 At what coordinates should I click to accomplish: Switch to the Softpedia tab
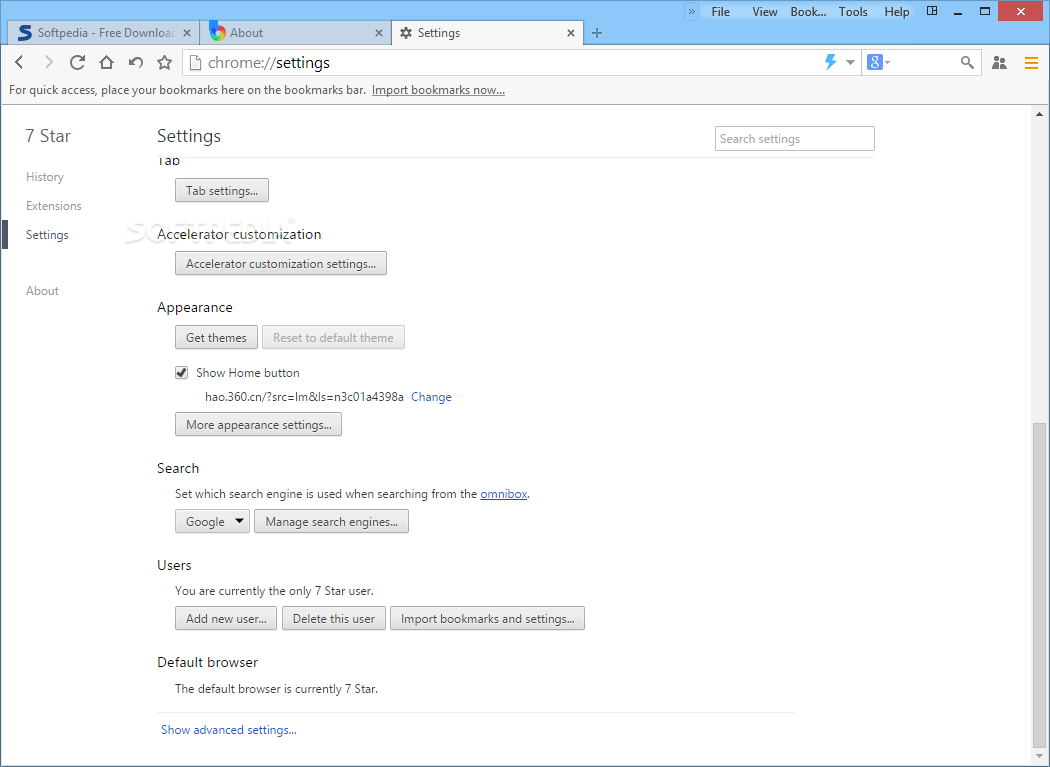point(104,33)
